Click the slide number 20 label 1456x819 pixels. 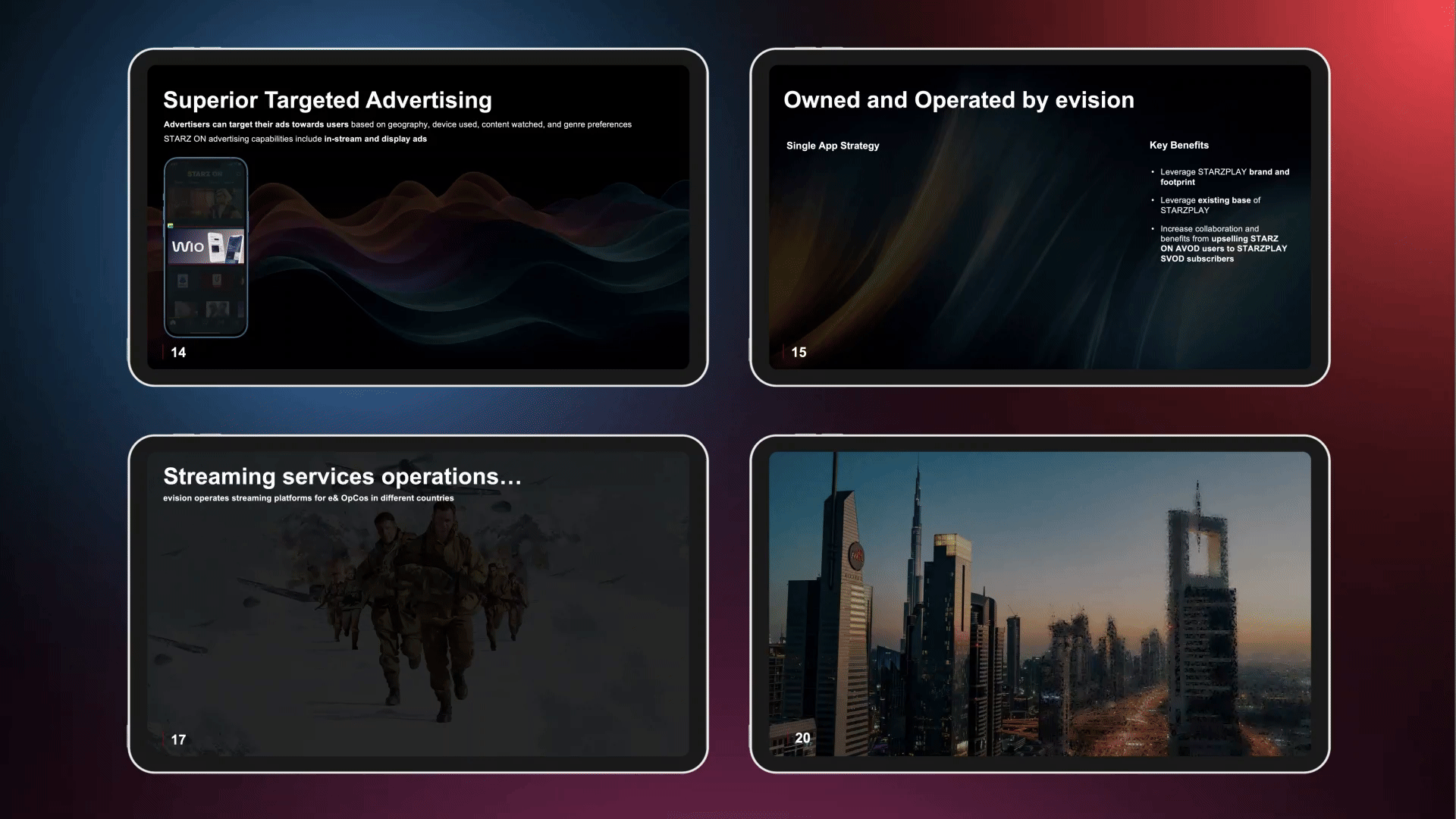pyautogui.click(x=802, y=738)
